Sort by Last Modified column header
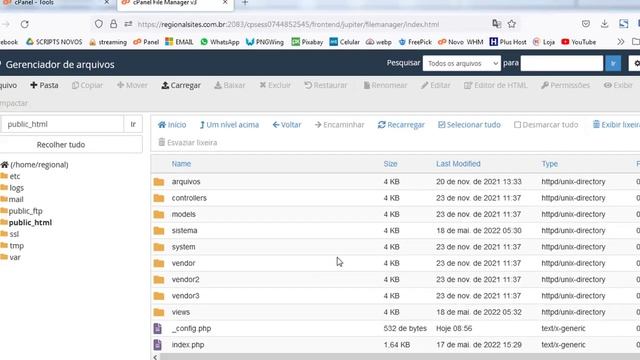 tap(458, 164)
